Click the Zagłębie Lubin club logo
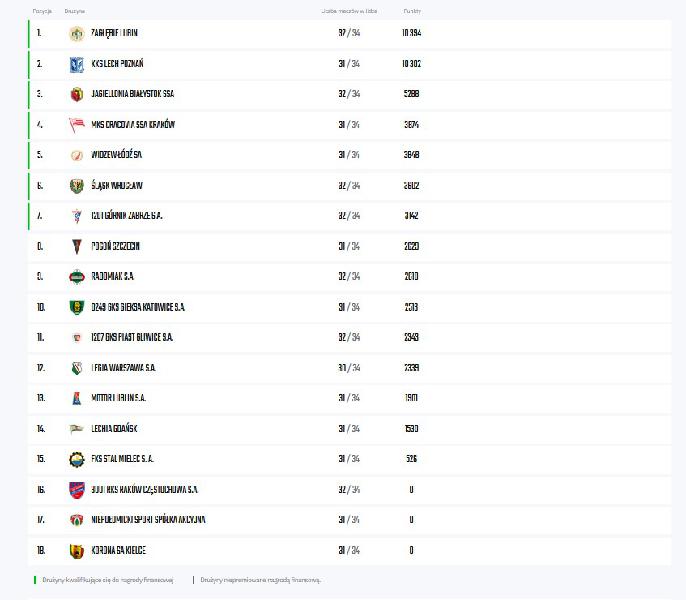This screenshot has width=686, height=600. pos(76,33)
